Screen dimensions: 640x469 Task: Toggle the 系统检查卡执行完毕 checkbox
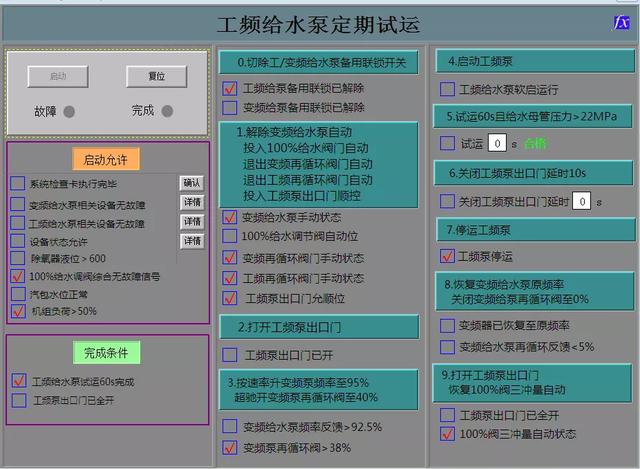18,184
